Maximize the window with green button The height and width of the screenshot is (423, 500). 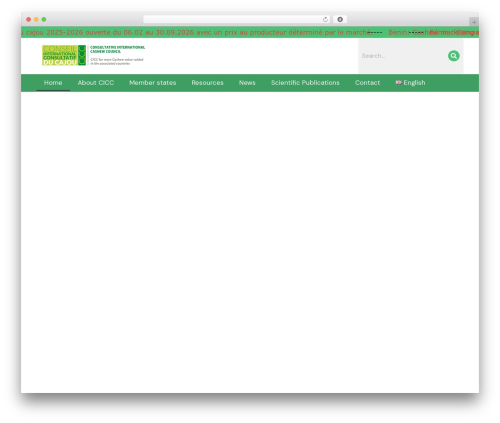(44, 19)
